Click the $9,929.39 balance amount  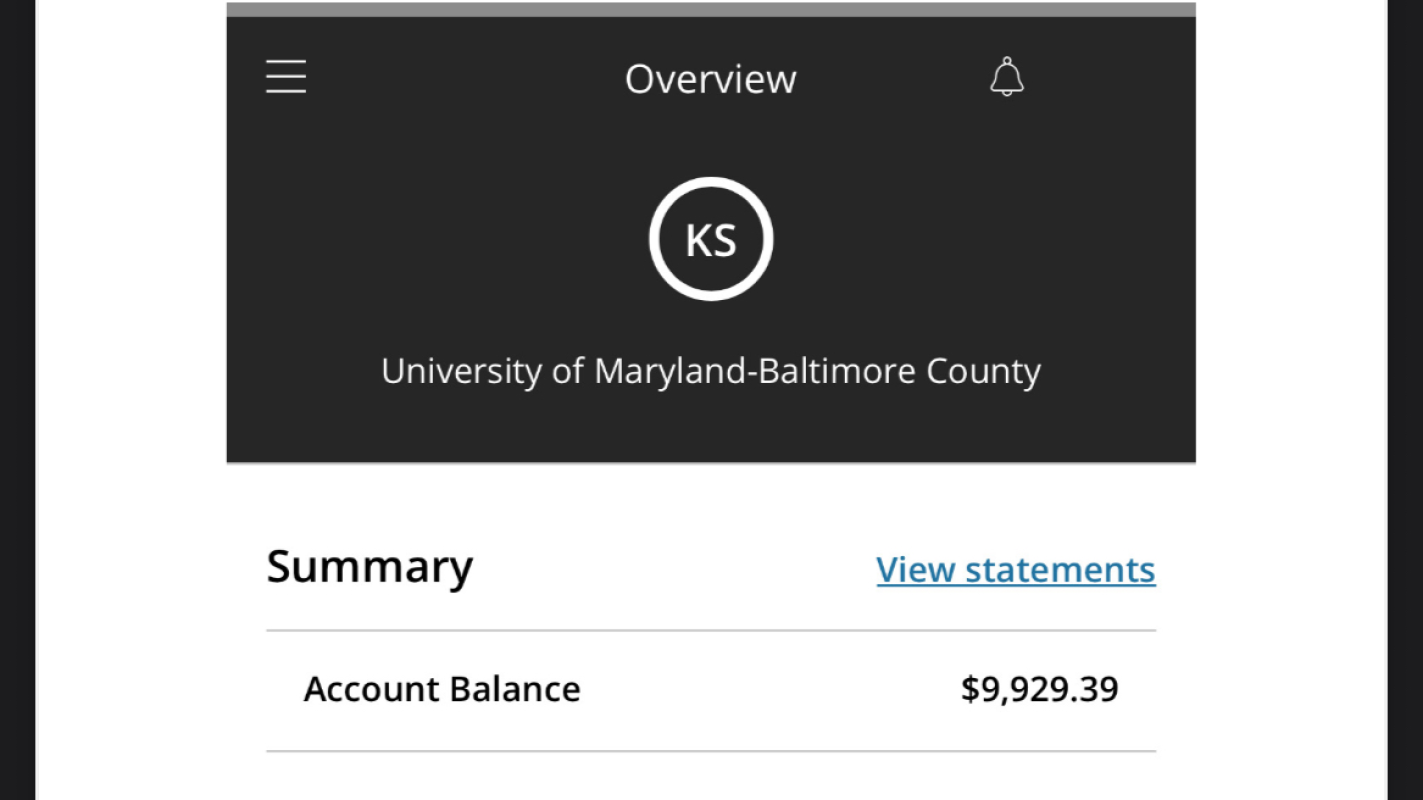coord(1040,689)
